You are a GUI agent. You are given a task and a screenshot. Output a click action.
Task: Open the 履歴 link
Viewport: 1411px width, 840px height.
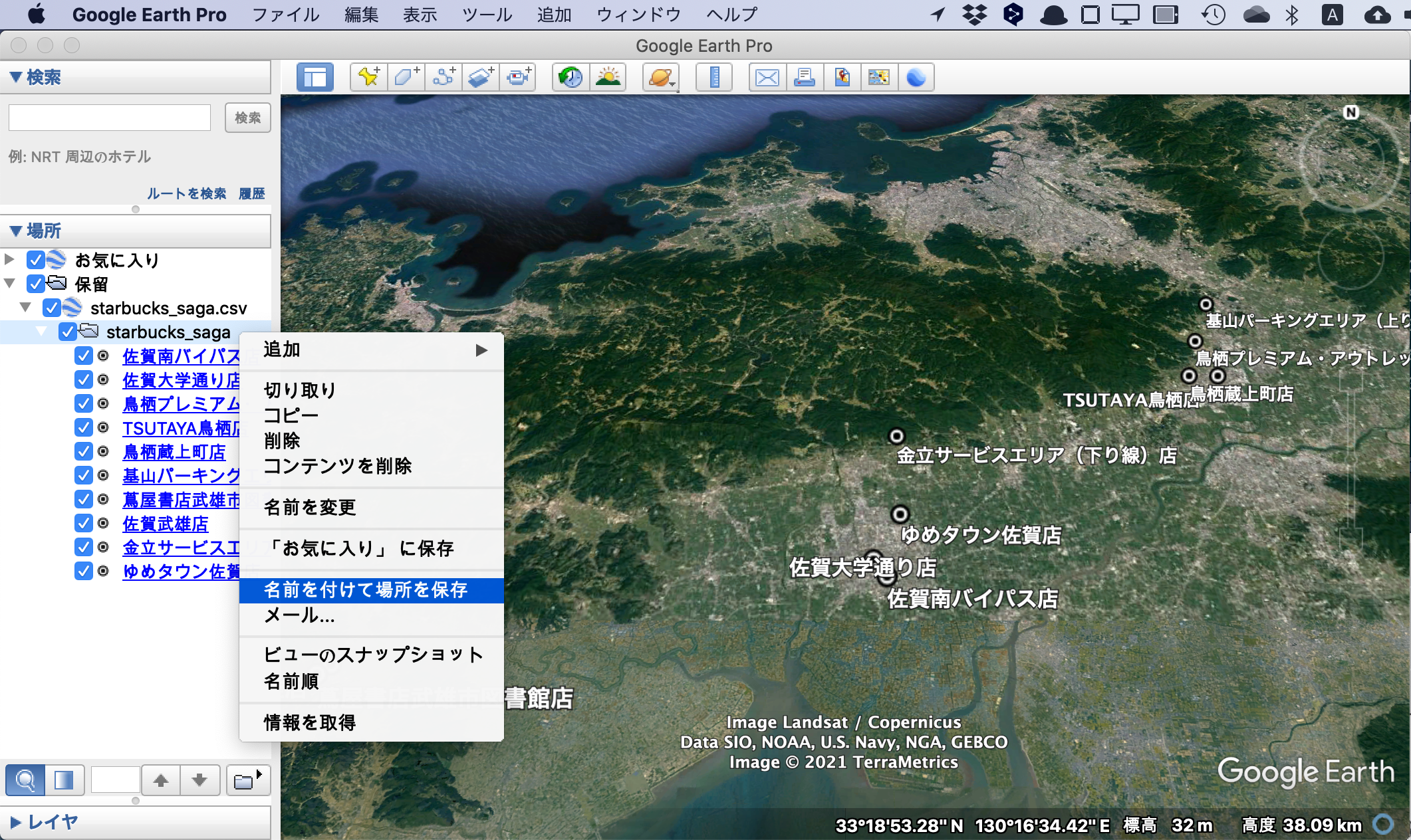coord(252,193)
